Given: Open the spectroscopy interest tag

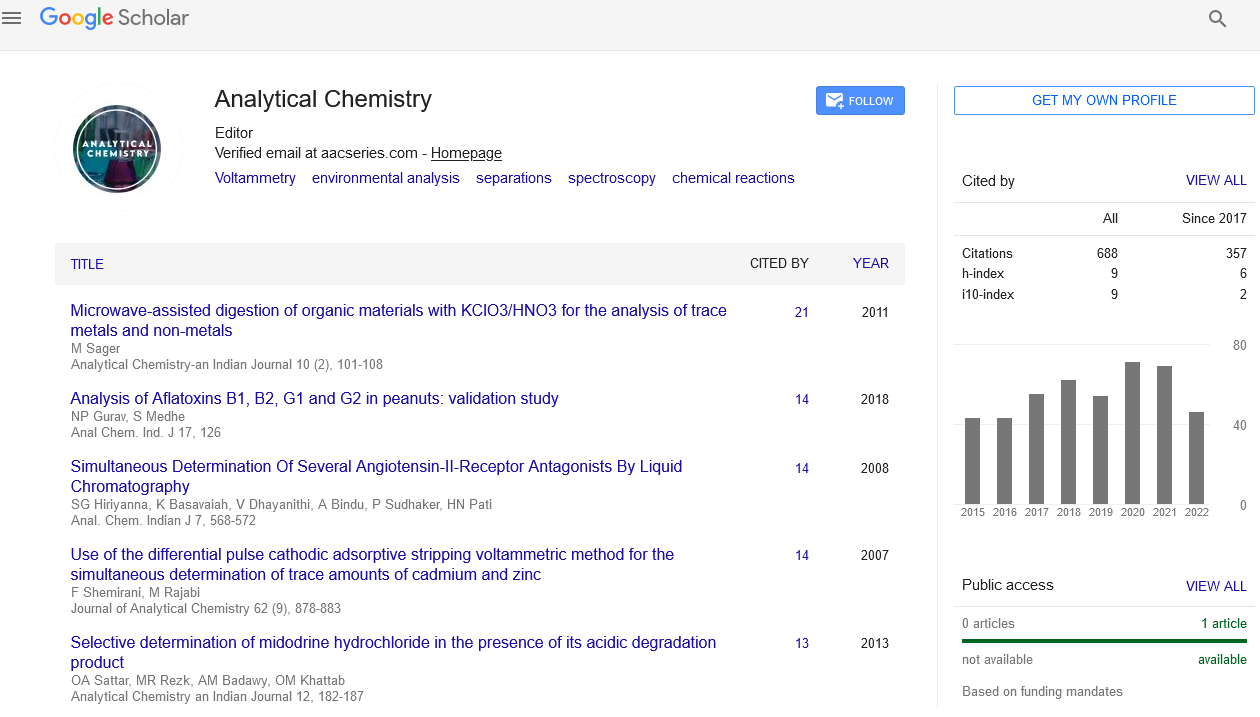Looking at the screenshot, I should 611,178.
